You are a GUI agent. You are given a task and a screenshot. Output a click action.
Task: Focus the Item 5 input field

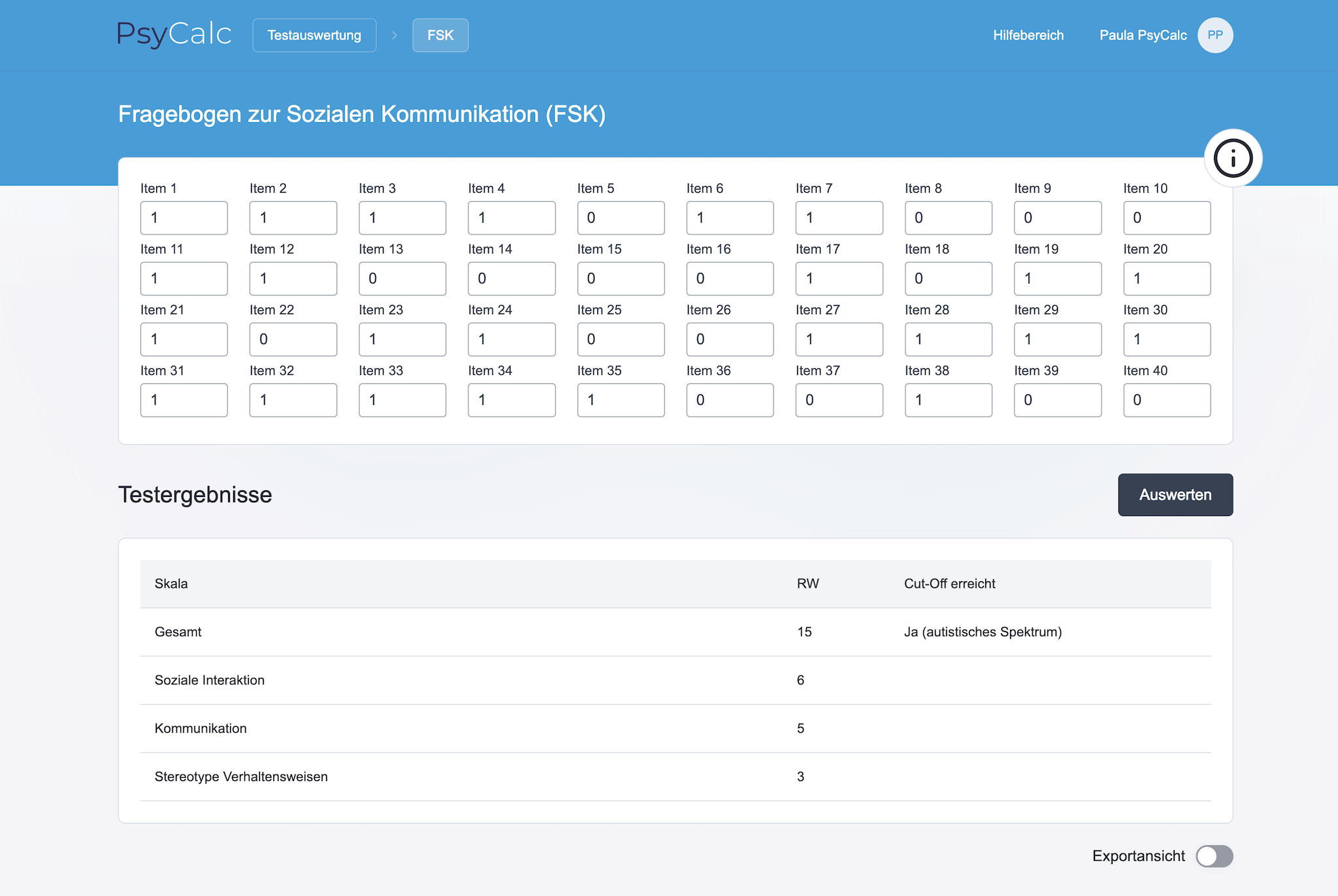tap(621, 217)
